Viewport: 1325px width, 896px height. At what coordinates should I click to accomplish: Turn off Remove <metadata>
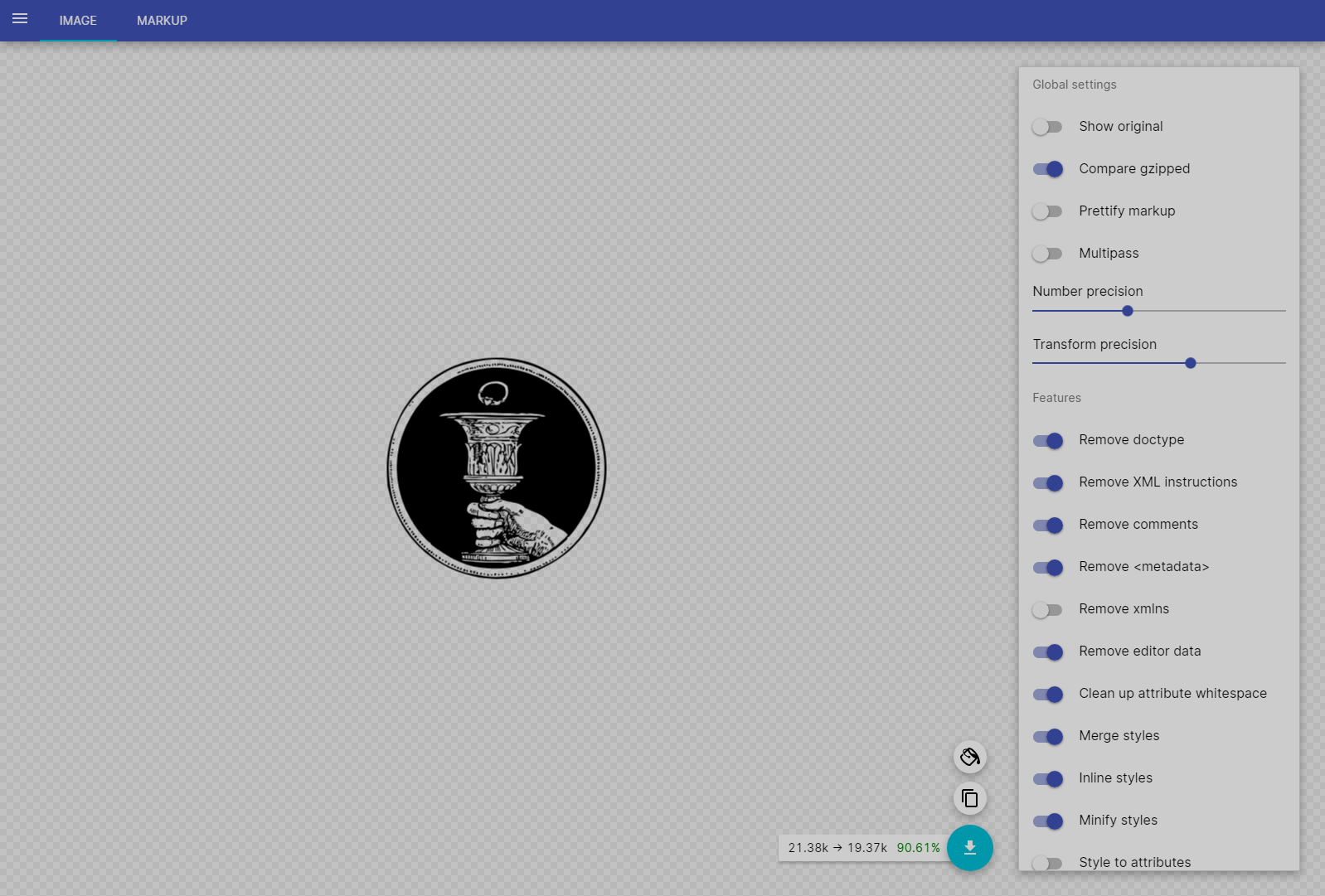click(x=1047, y=567)
